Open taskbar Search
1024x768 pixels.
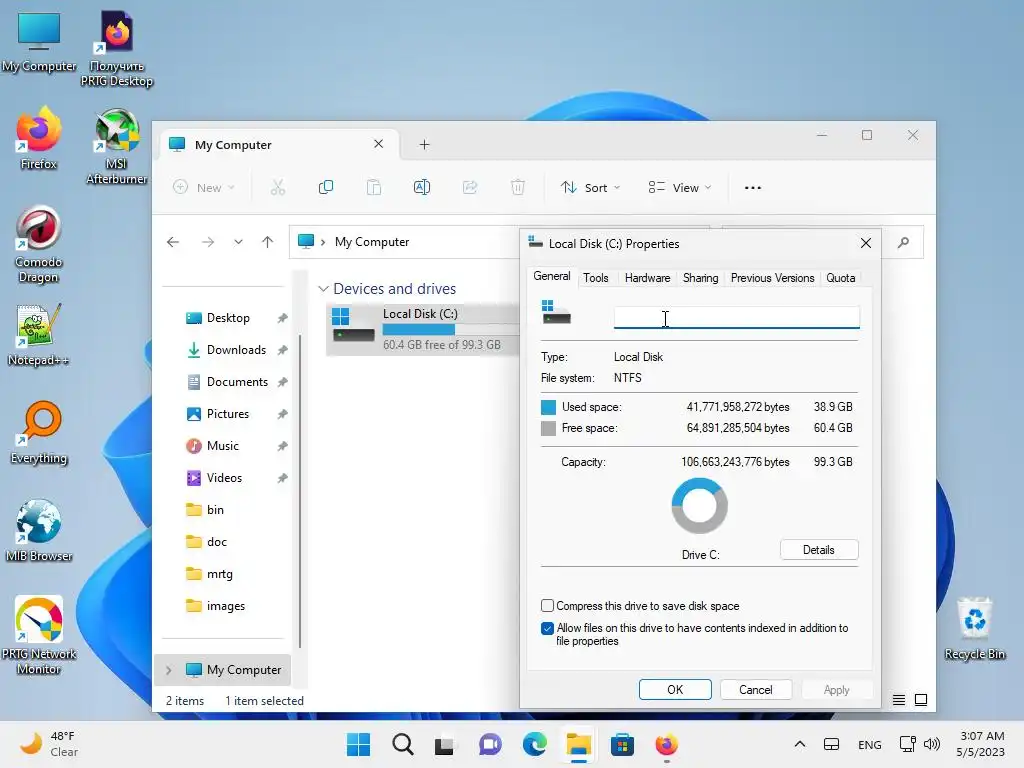tap(402, 744)
